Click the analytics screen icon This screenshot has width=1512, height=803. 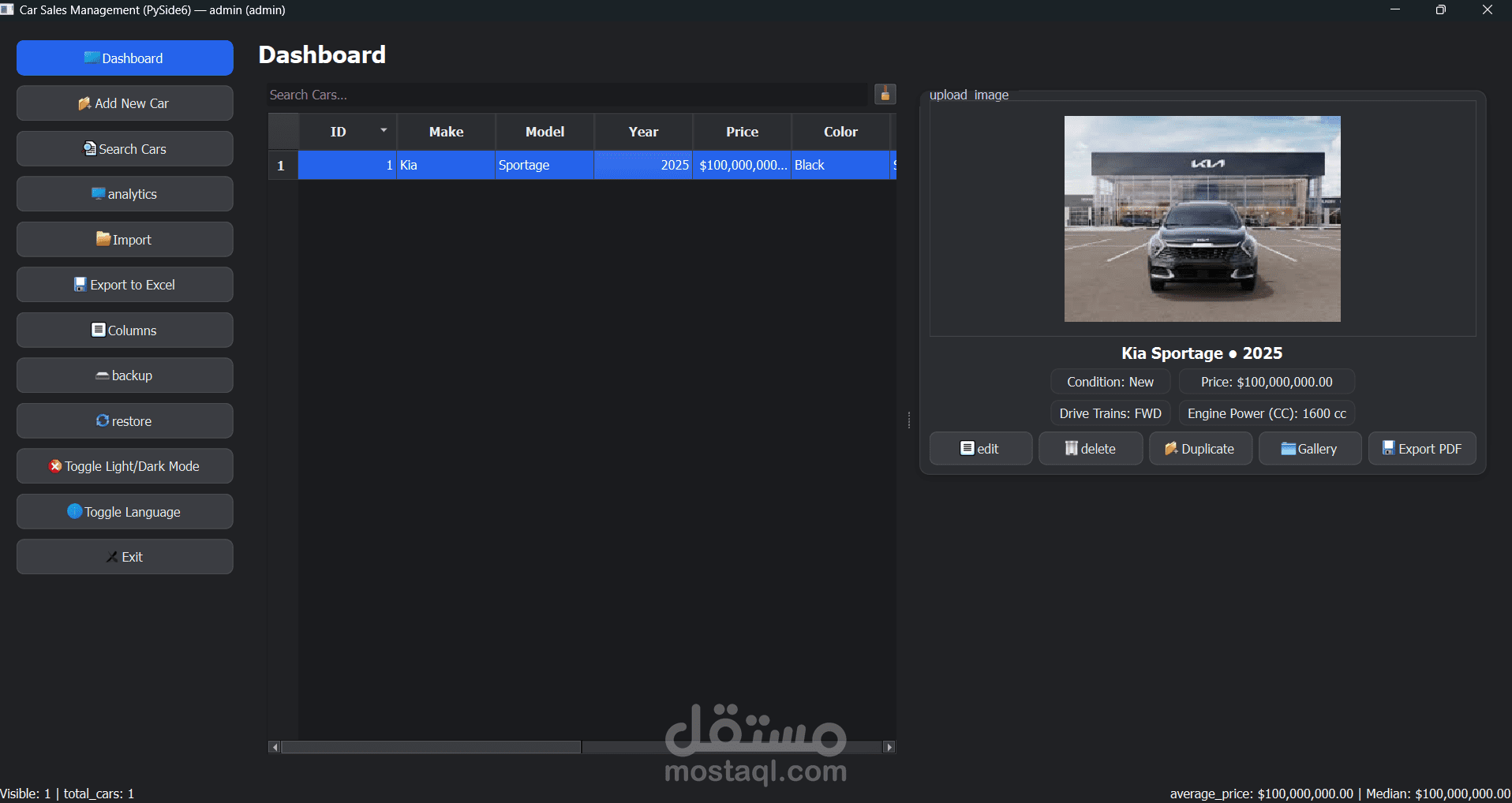point(99,193)
